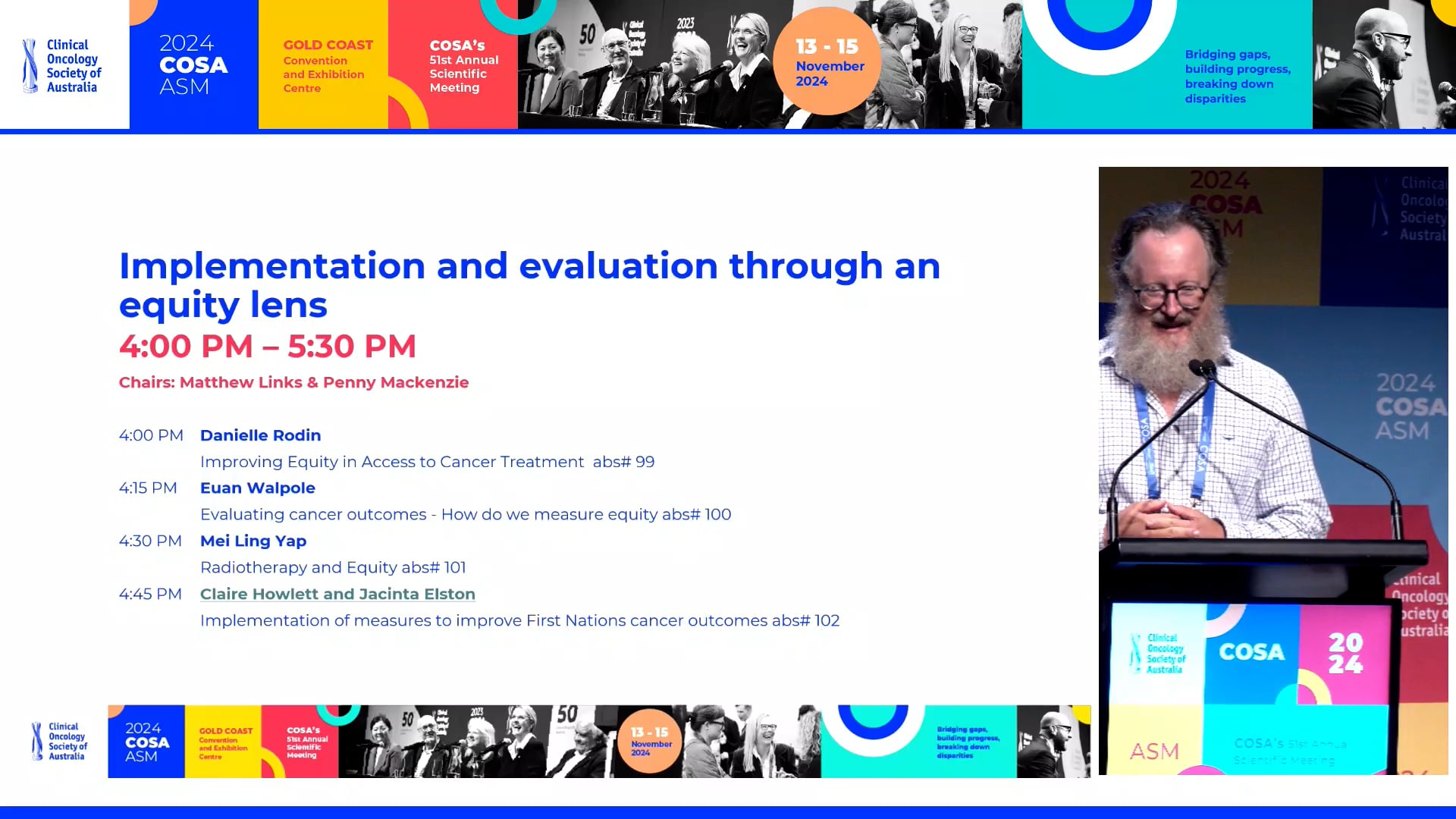Viewport: 1456px width, 819px height.
Task: Select the COSA logo on the lectern sign
Action: 1251,651
